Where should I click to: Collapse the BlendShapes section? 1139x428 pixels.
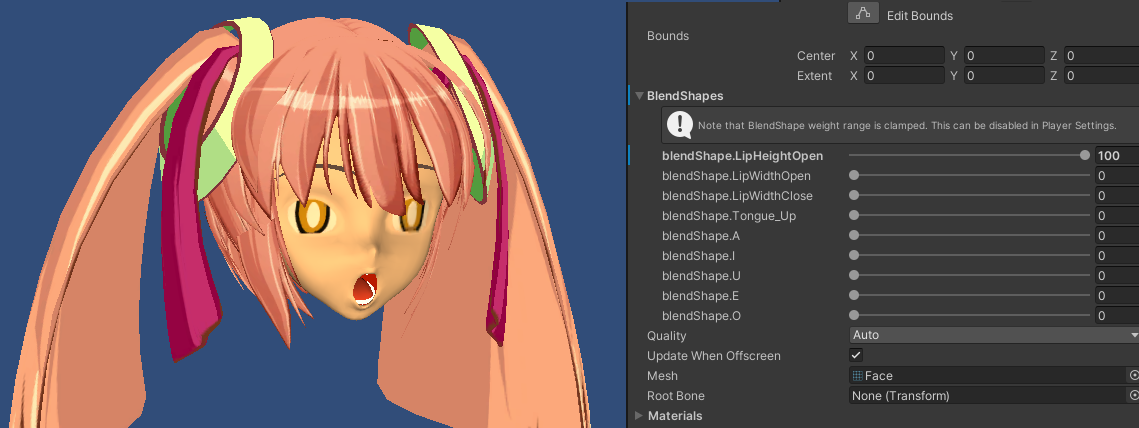click(639, 96)
